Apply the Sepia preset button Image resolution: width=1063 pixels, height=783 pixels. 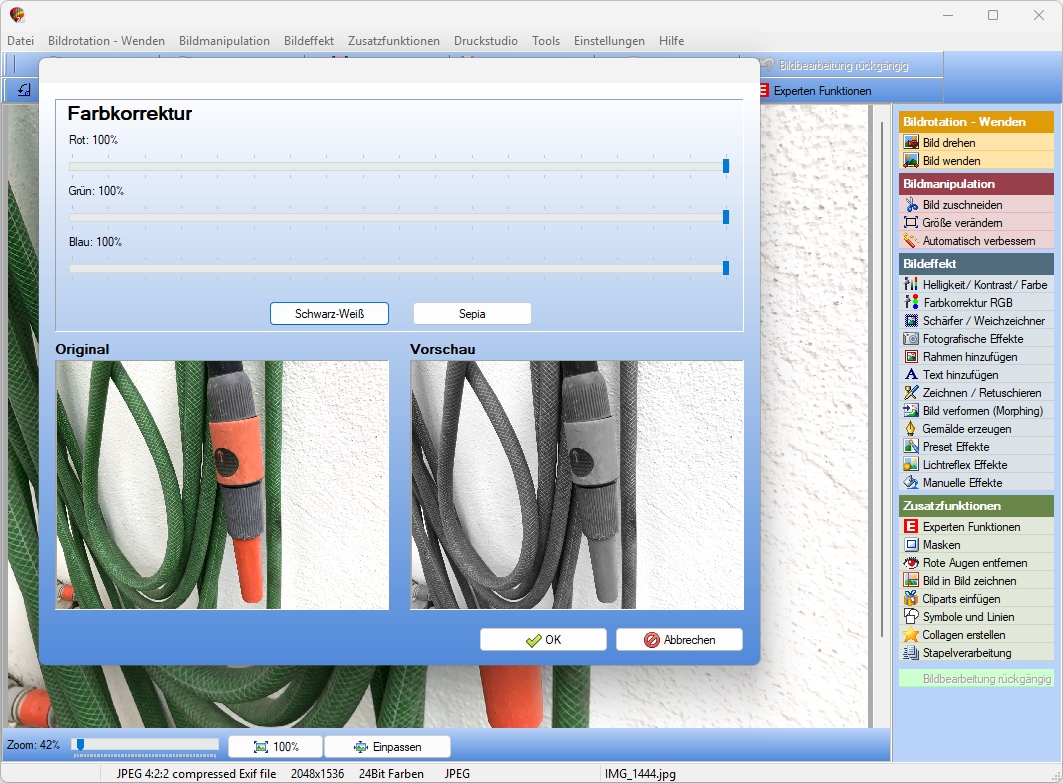[472, 314]
